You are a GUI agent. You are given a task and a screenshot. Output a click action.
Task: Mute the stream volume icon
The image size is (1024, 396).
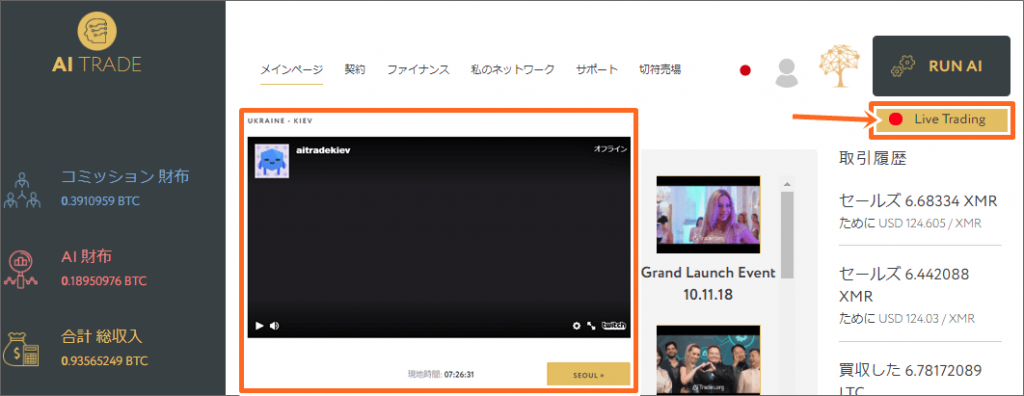274,325
